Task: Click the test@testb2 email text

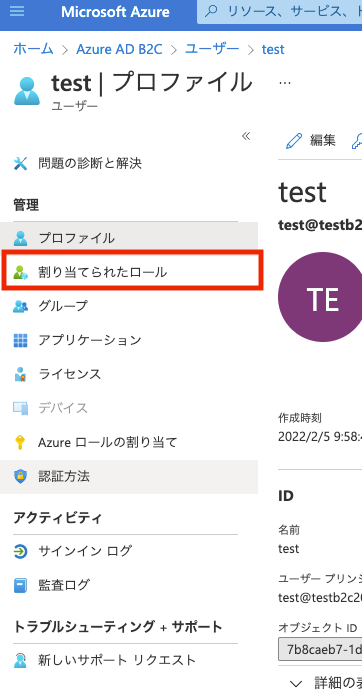Action: pyautogui.click(x=320, y=225)
